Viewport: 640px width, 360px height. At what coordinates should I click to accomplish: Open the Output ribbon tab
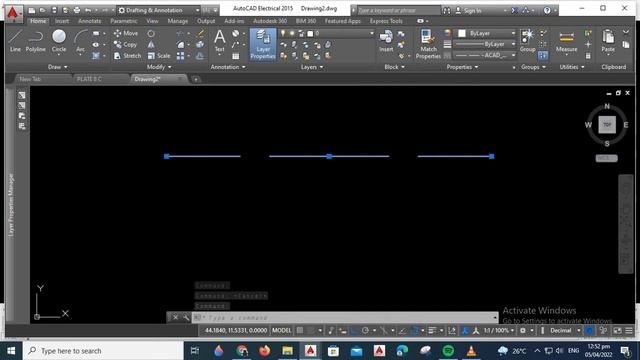point(206,21)
